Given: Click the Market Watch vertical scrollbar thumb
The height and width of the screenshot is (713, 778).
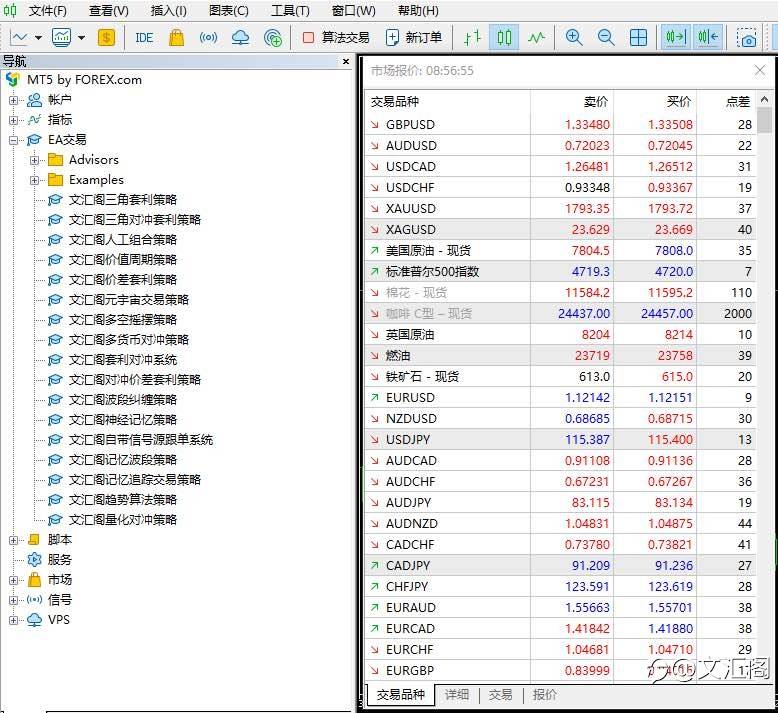Looking at the screenshot, I should tap(764, 120).
